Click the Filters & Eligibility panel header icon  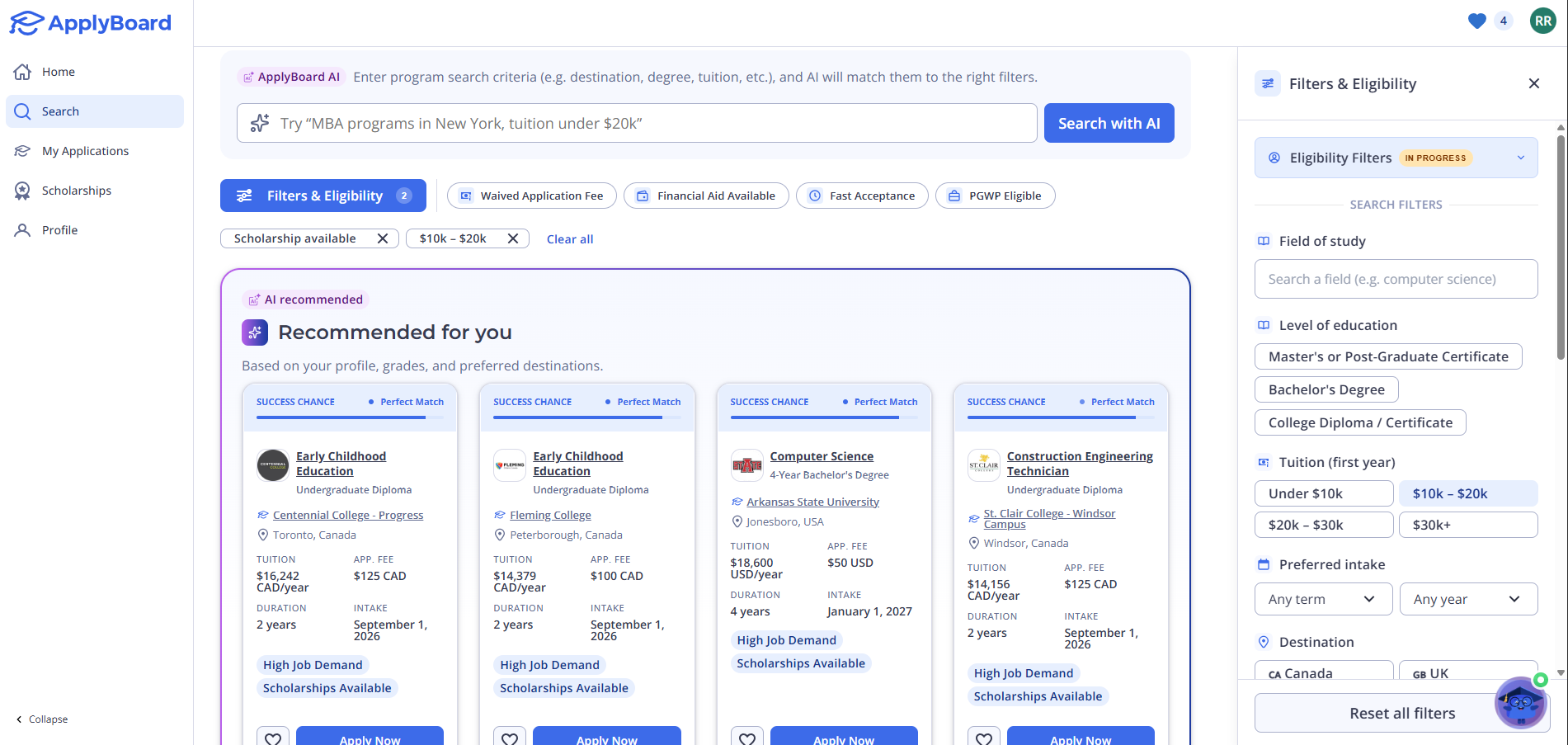(1268, 83)
